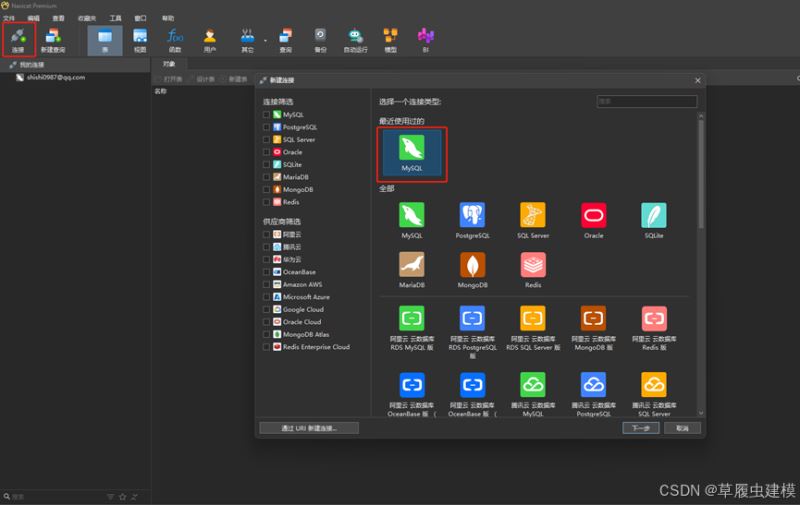
Task: Open the 文件 file menu
Action: tap(9, 18)
